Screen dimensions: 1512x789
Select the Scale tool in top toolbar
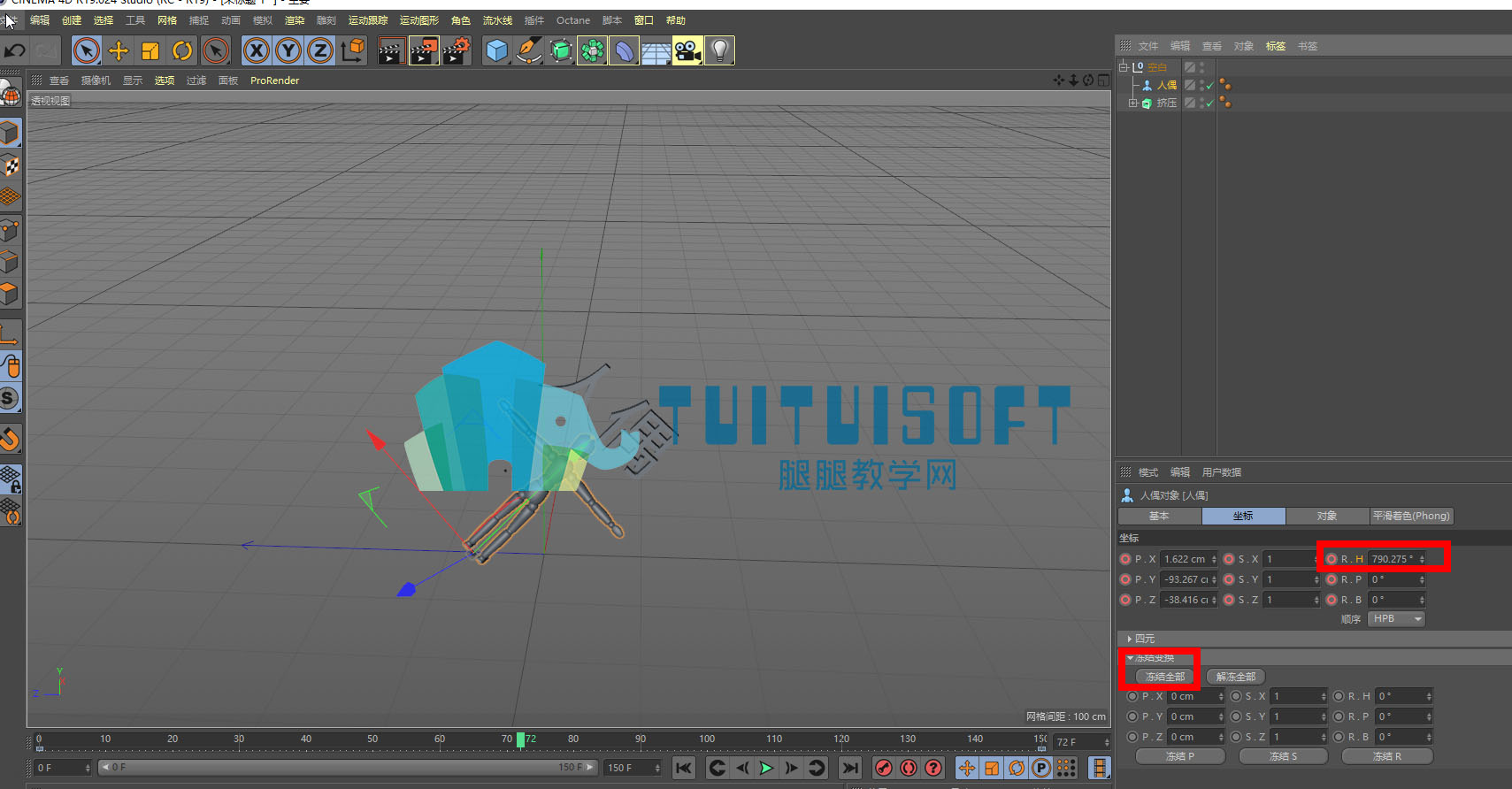(150, 51)
